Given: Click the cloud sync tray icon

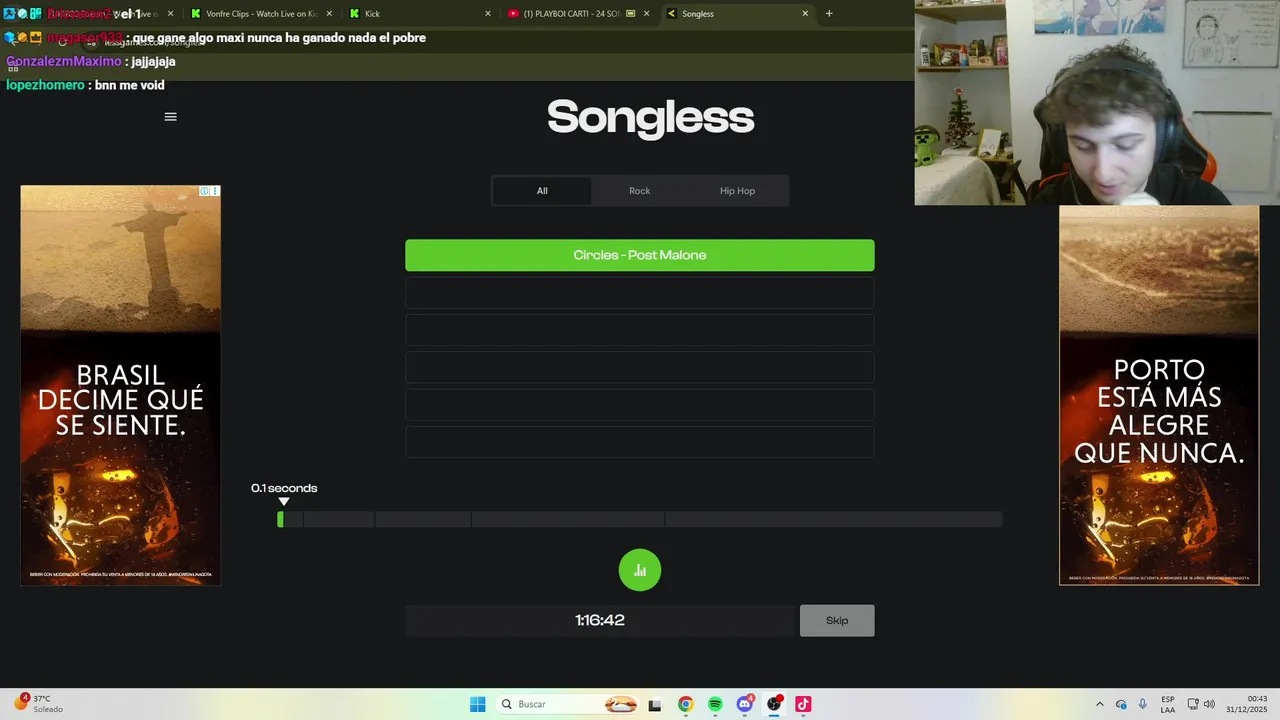Looking at the screenshot, I should coord(1121,704).
